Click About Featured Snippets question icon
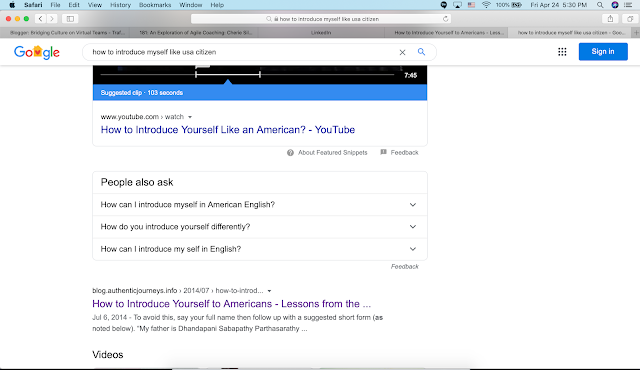640x370 pixels. (290, 153)
